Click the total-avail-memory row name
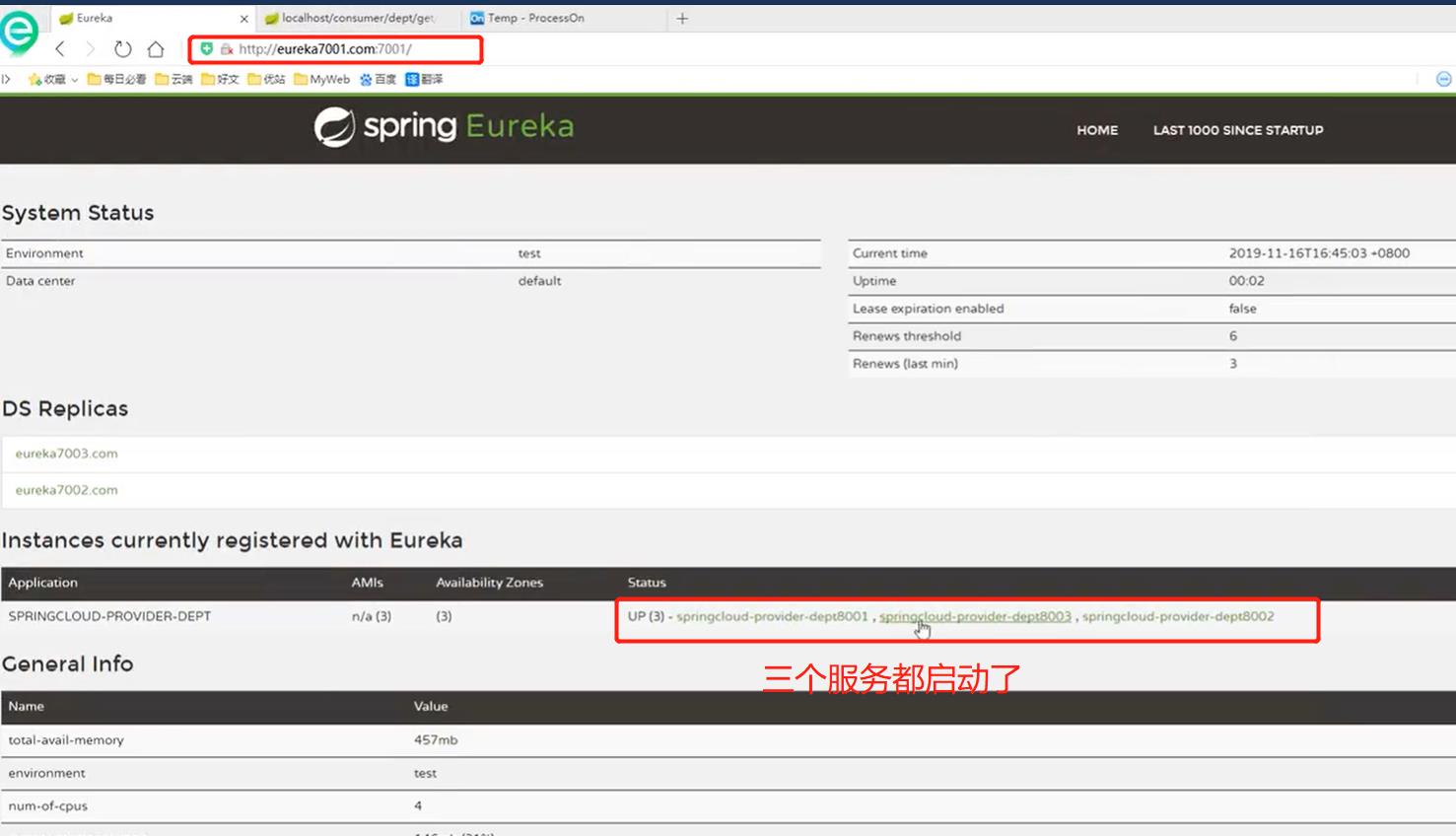The height and width of the screenshot is (836, 1456). click(x=66, y=739)
